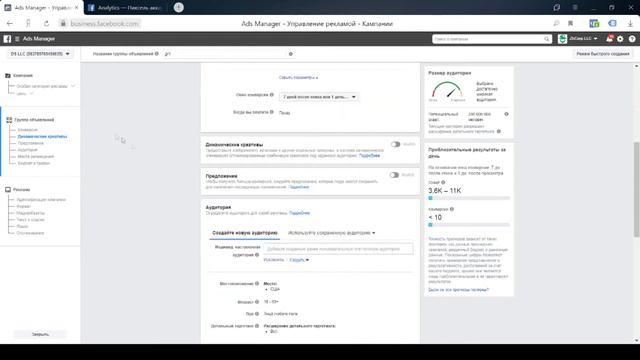The image size is (640, 360).
Task: Open Learn more link under Audience heading
Action: tap(300, 213)
